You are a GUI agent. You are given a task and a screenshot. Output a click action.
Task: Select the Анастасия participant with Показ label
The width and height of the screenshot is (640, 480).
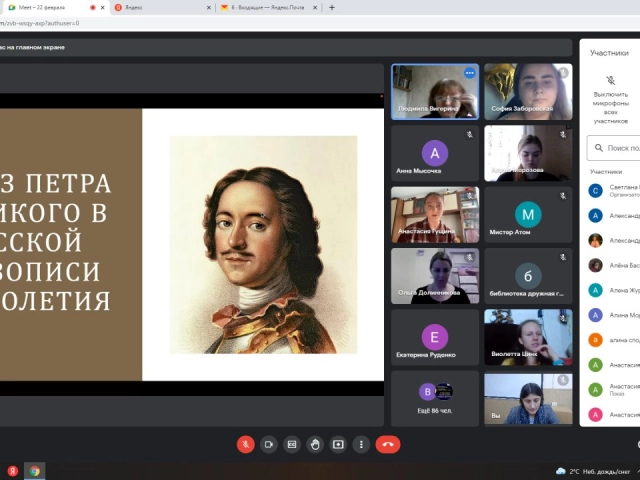tap(613, 390)
